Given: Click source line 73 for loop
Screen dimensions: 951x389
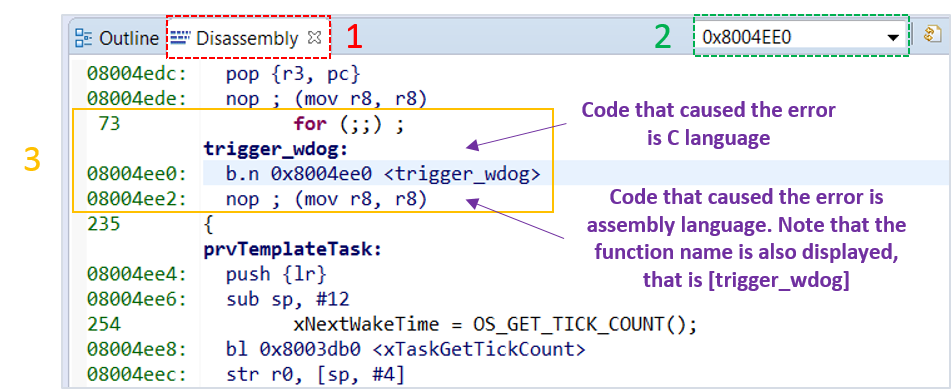Looking at the screenshot, I should (349, 124).
